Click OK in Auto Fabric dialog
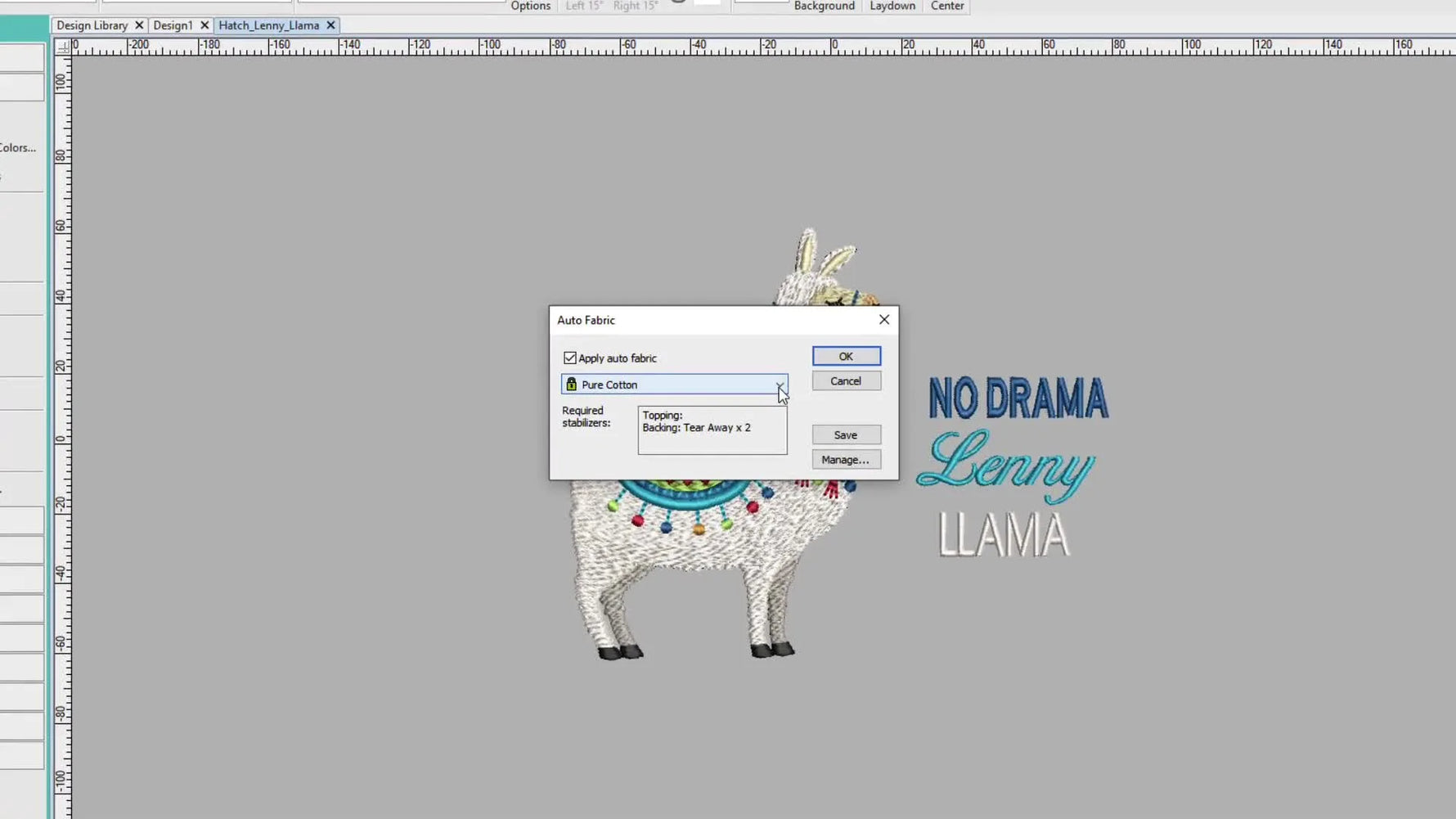The width and height of the screenshot is (1456, 819). [x=846, y=357]
